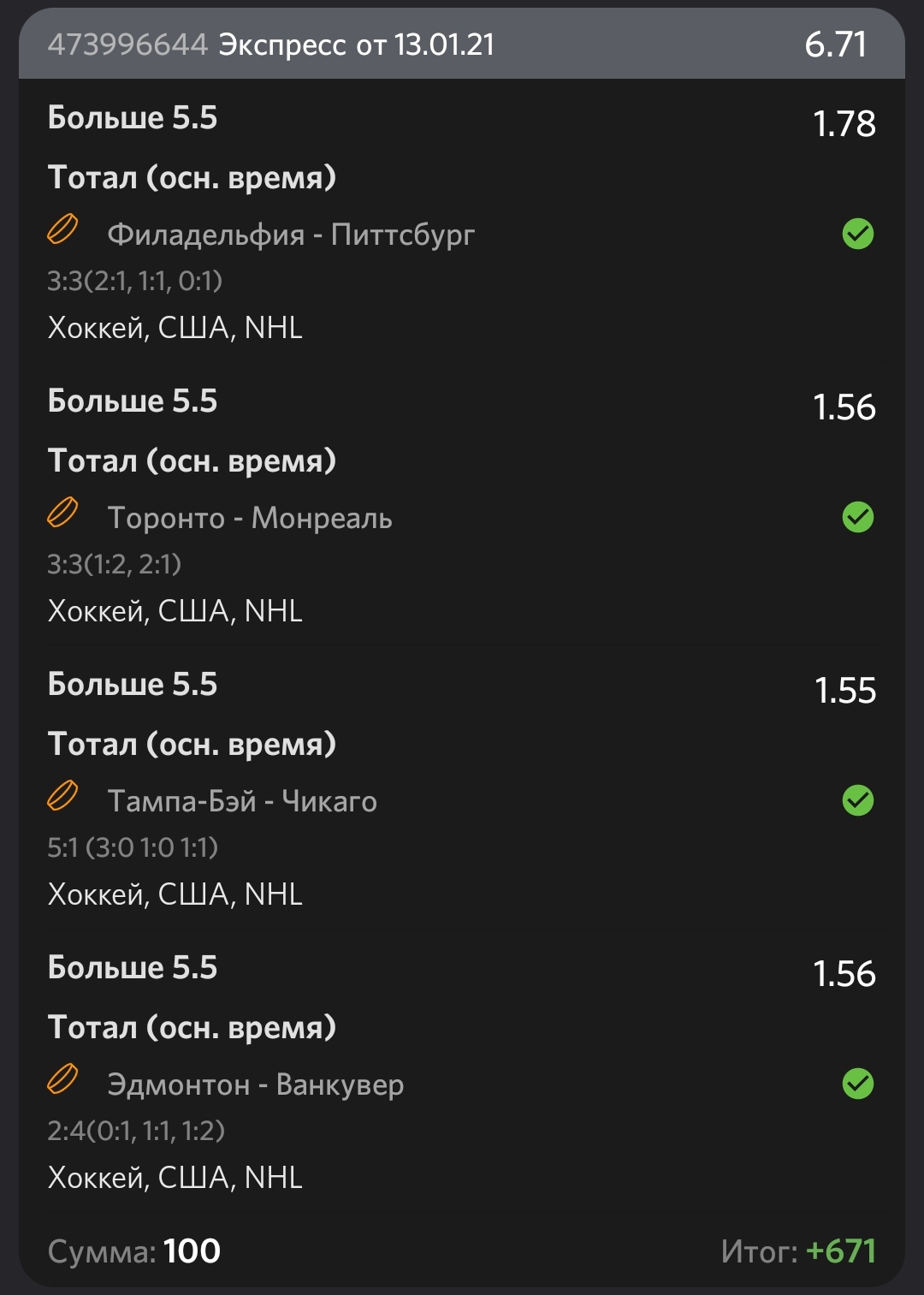The height and width of the screenshot is (1295, 924).
Task: Click green checkmark for Филадельфия - Питтсбург bet
Action: [857, 234]
